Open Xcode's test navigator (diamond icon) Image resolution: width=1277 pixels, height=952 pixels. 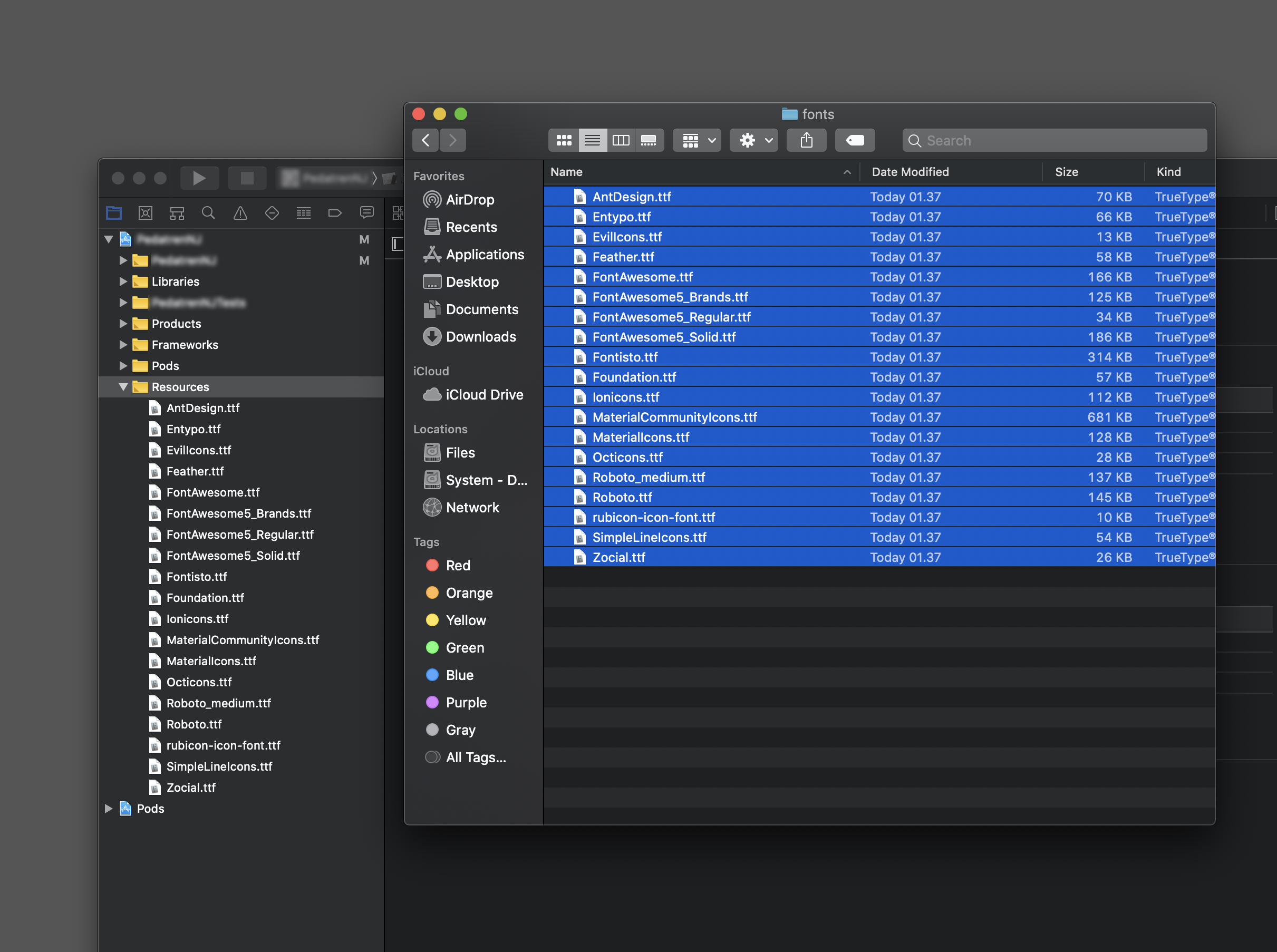point(272,212)
